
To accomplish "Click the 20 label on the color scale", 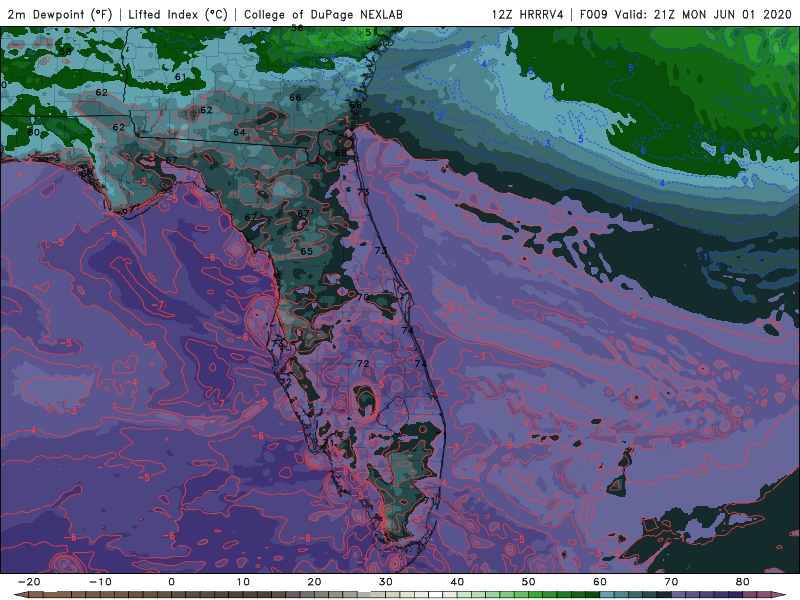I will pos(314,582).
